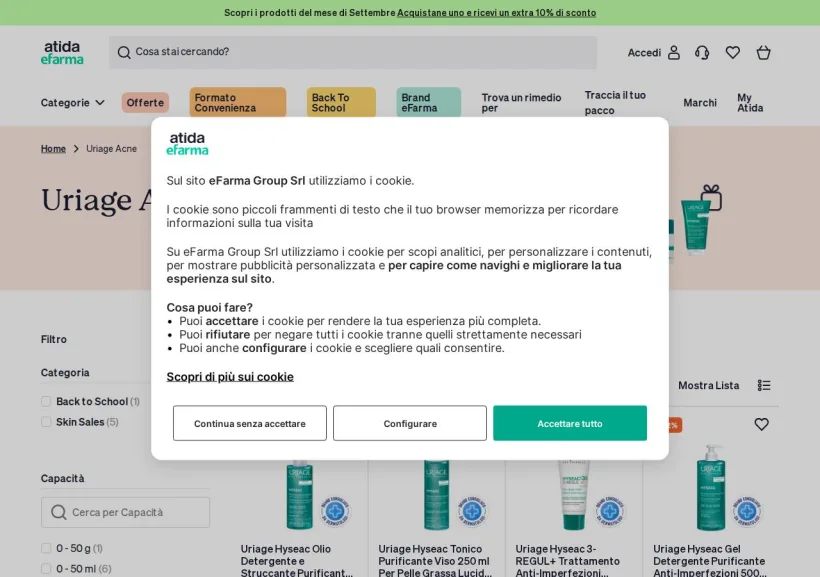Open Uriage Hyseac Gel Detergente title link
This screenshot has height=577, width=820.
pyautogui.click(x=710, y=561)
